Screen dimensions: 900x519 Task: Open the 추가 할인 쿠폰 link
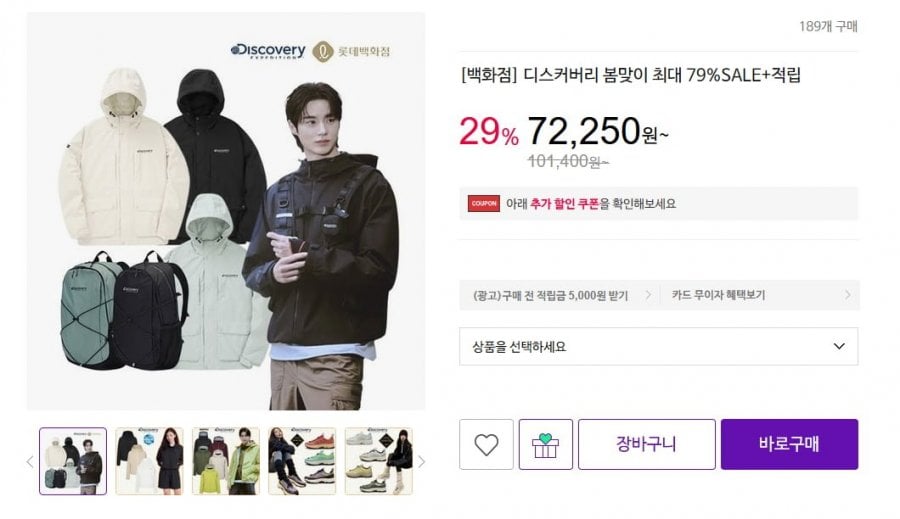tap(564, 204)
